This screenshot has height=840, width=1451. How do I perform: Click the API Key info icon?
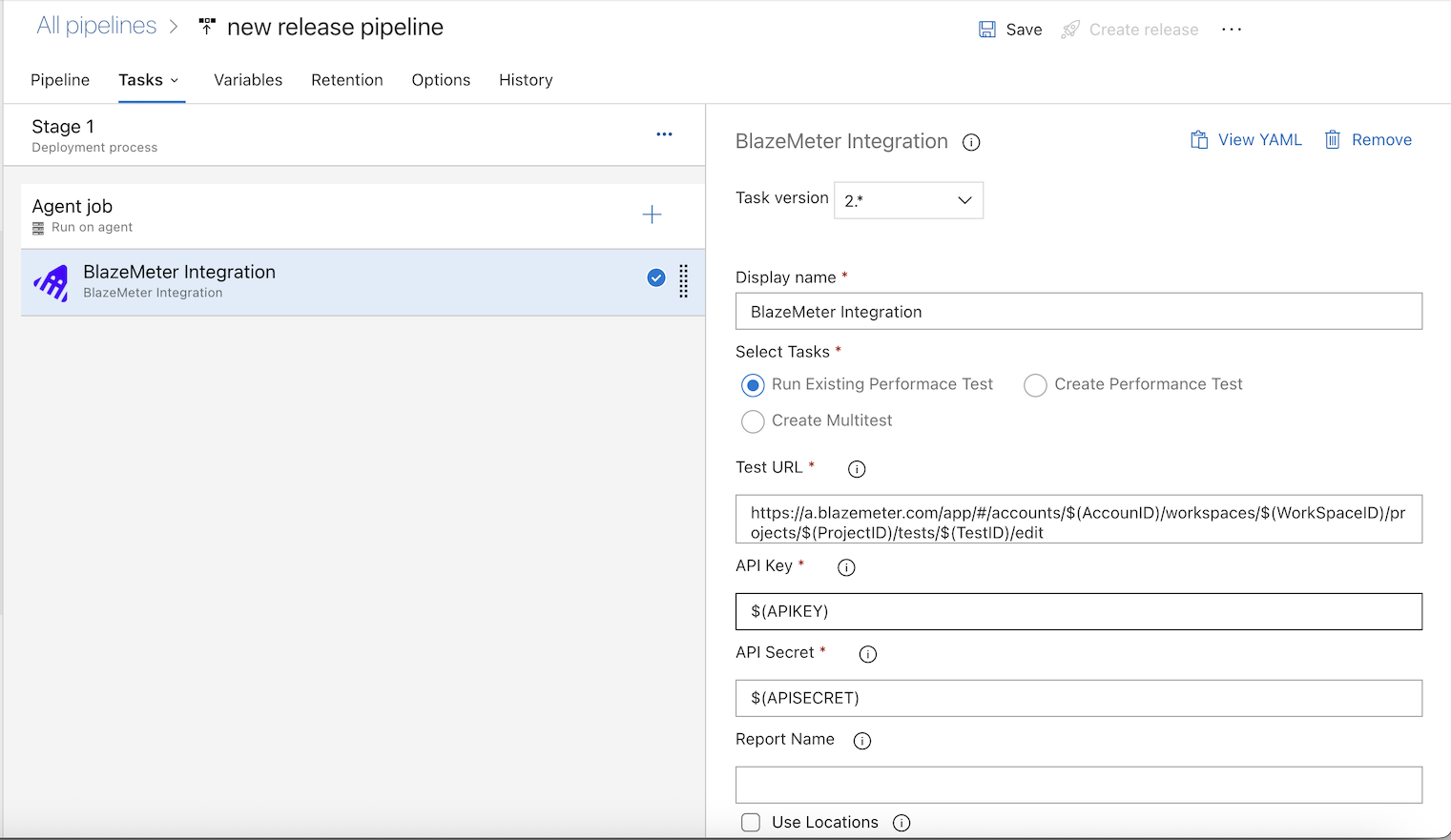845,566
